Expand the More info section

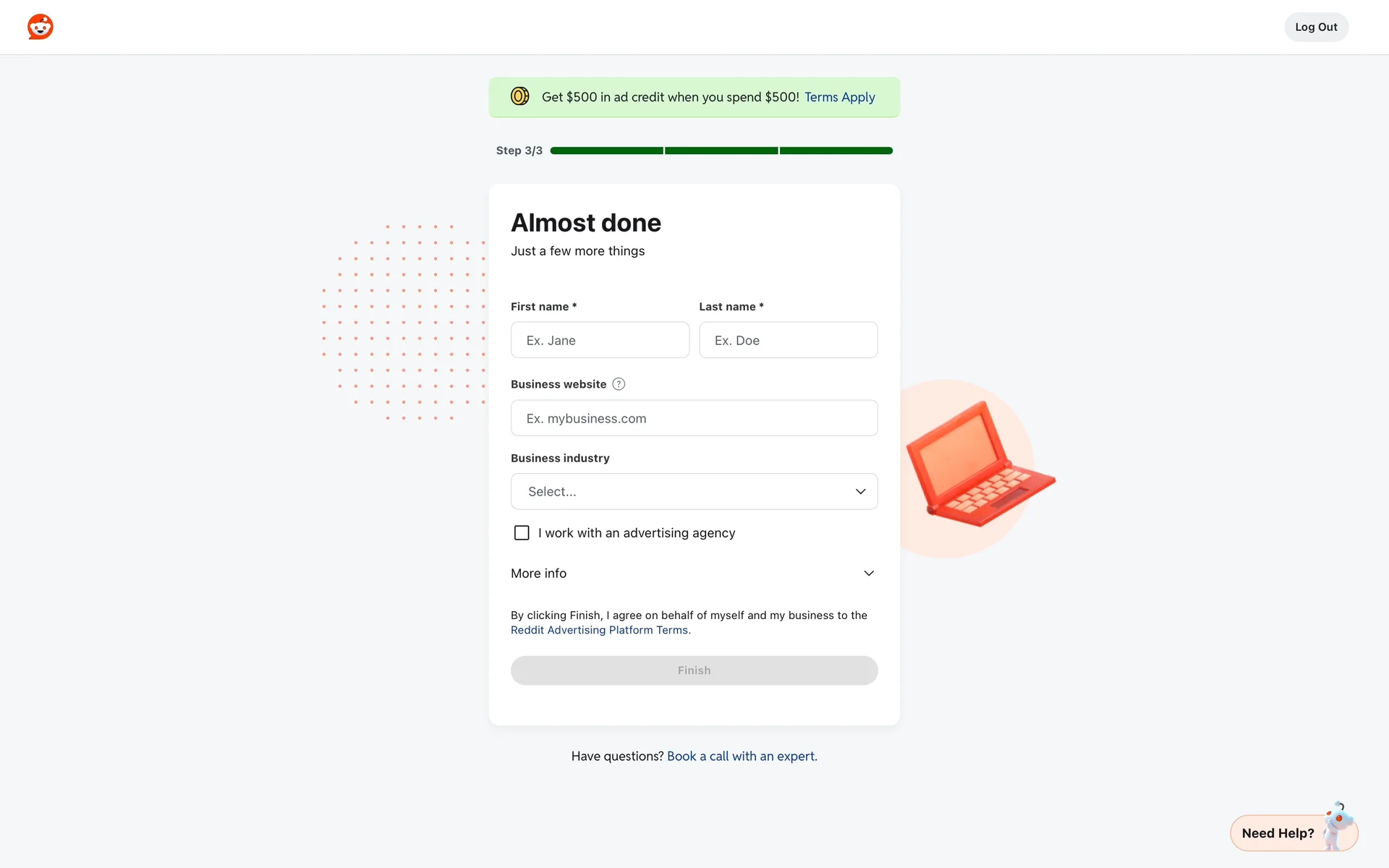pos(539,574)
